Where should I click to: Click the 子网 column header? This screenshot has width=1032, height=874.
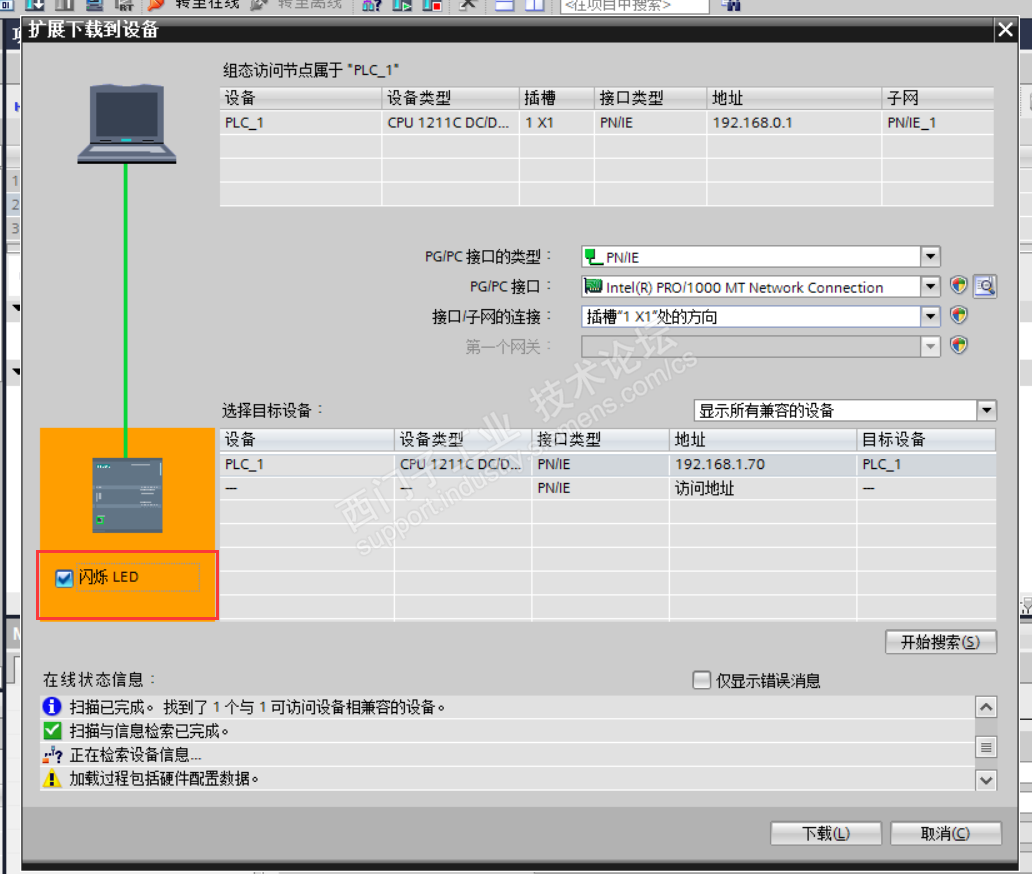click(937, 98)
